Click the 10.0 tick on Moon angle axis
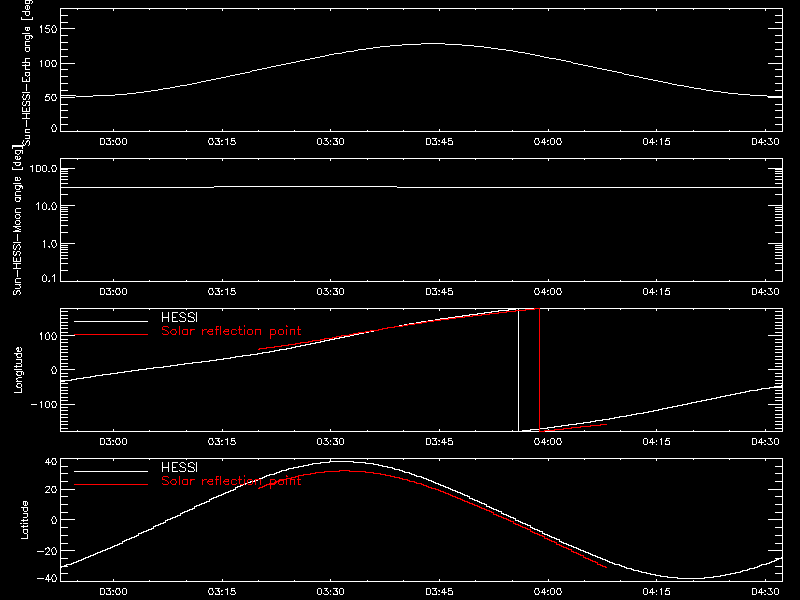This screenshot has height=600, width=800. click(x=46, y=207)
